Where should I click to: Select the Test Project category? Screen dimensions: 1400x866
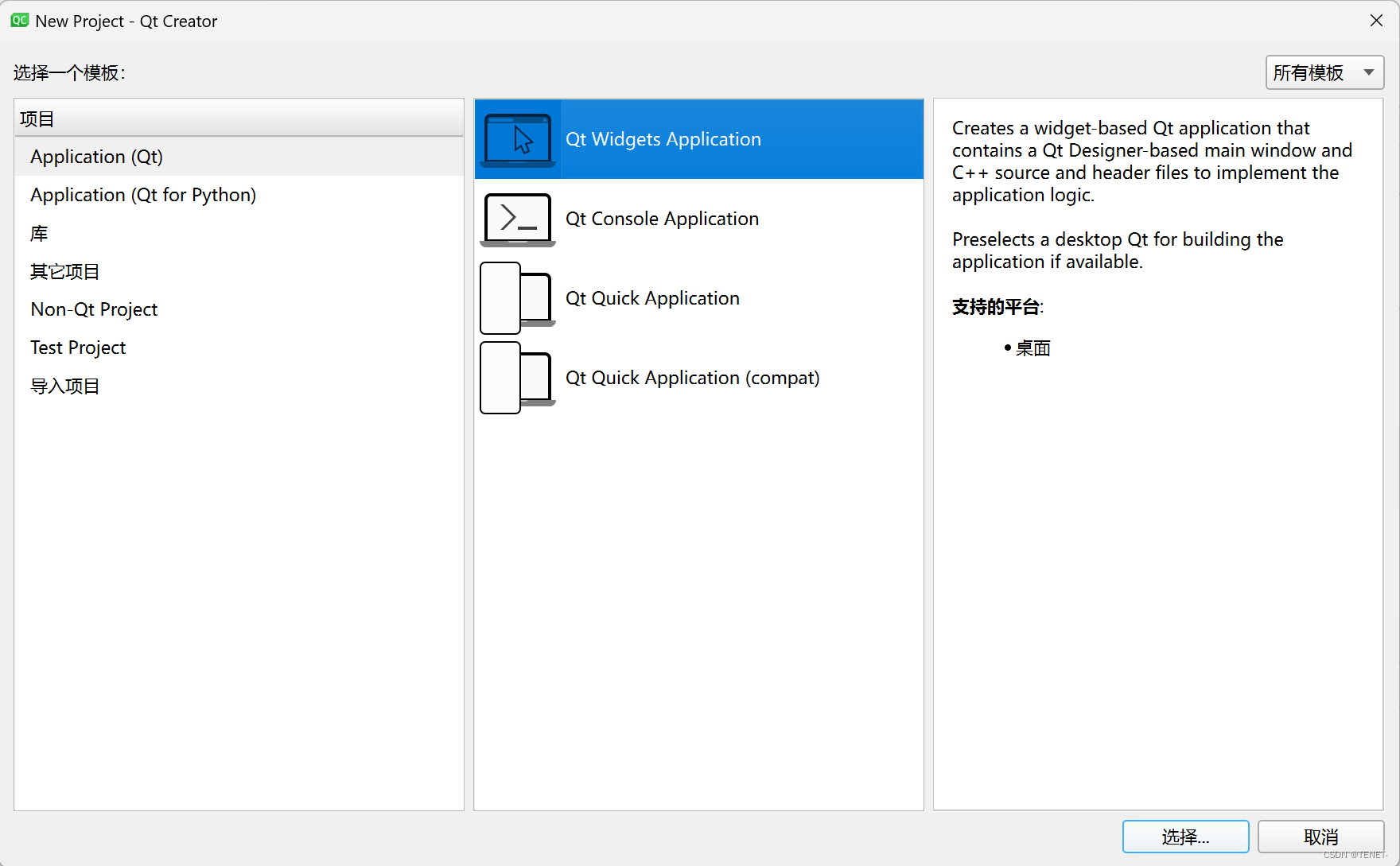tap(239, 348)
